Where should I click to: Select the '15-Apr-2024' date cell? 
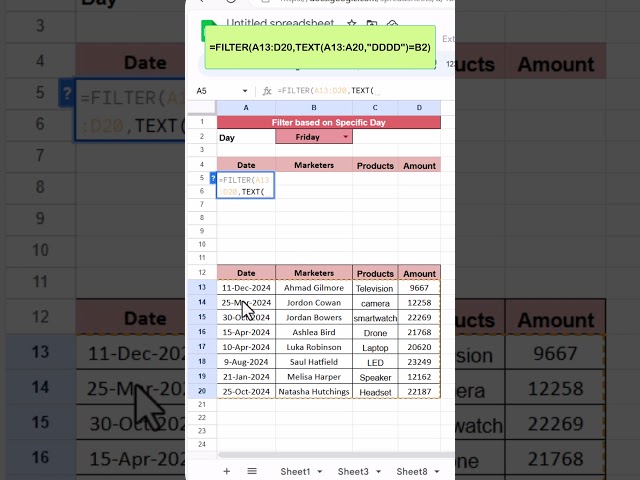coord(246,332)
